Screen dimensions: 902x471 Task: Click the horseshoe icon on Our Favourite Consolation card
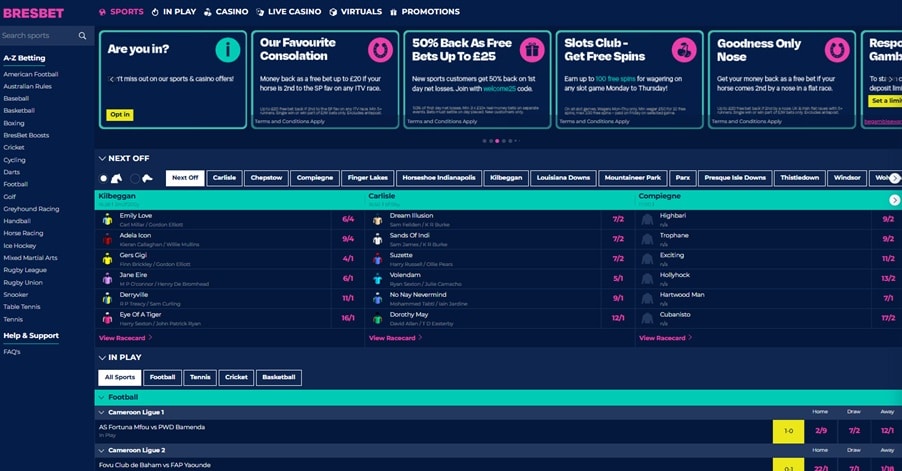tap(380, 50)
